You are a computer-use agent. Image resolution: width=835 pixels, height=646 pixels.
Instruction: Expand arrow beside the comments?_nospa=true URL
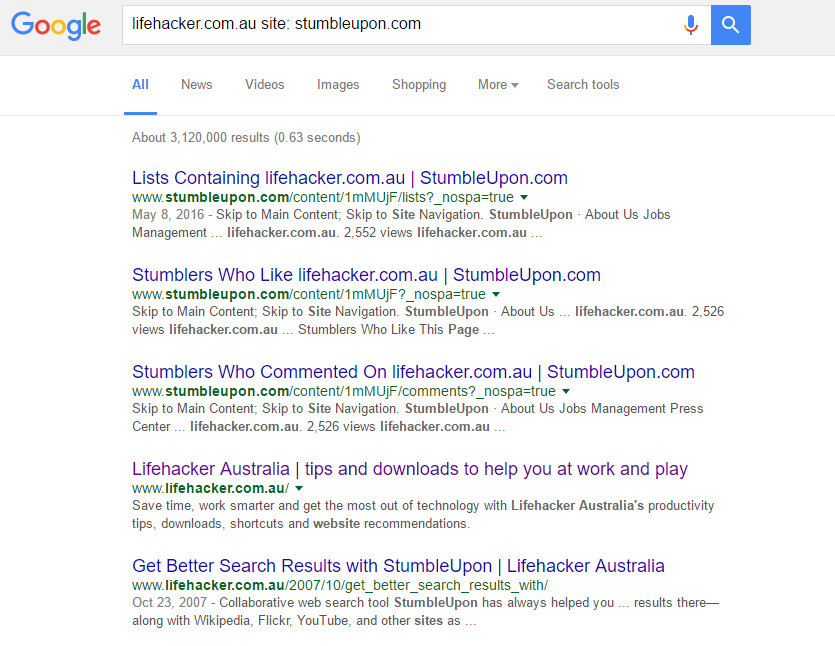566,392
